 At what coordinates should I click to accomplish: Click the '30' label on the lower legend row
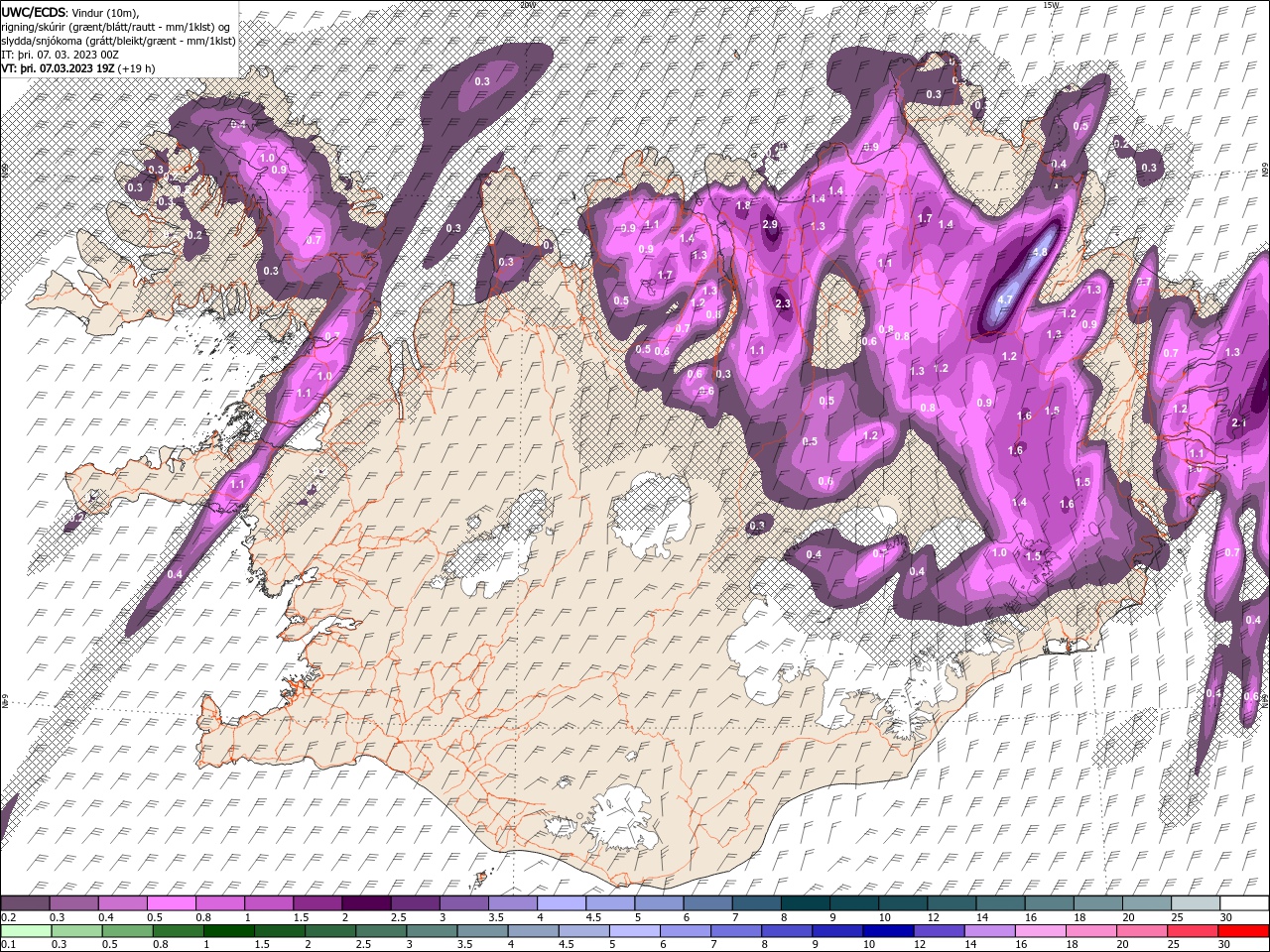(1226, 945)
